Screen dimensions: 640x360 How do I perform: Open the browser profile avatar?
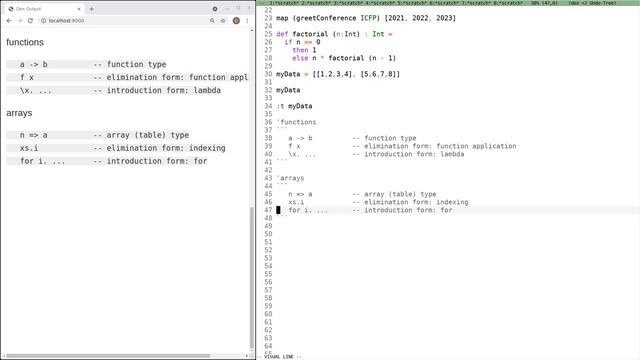tap(236, 20)
